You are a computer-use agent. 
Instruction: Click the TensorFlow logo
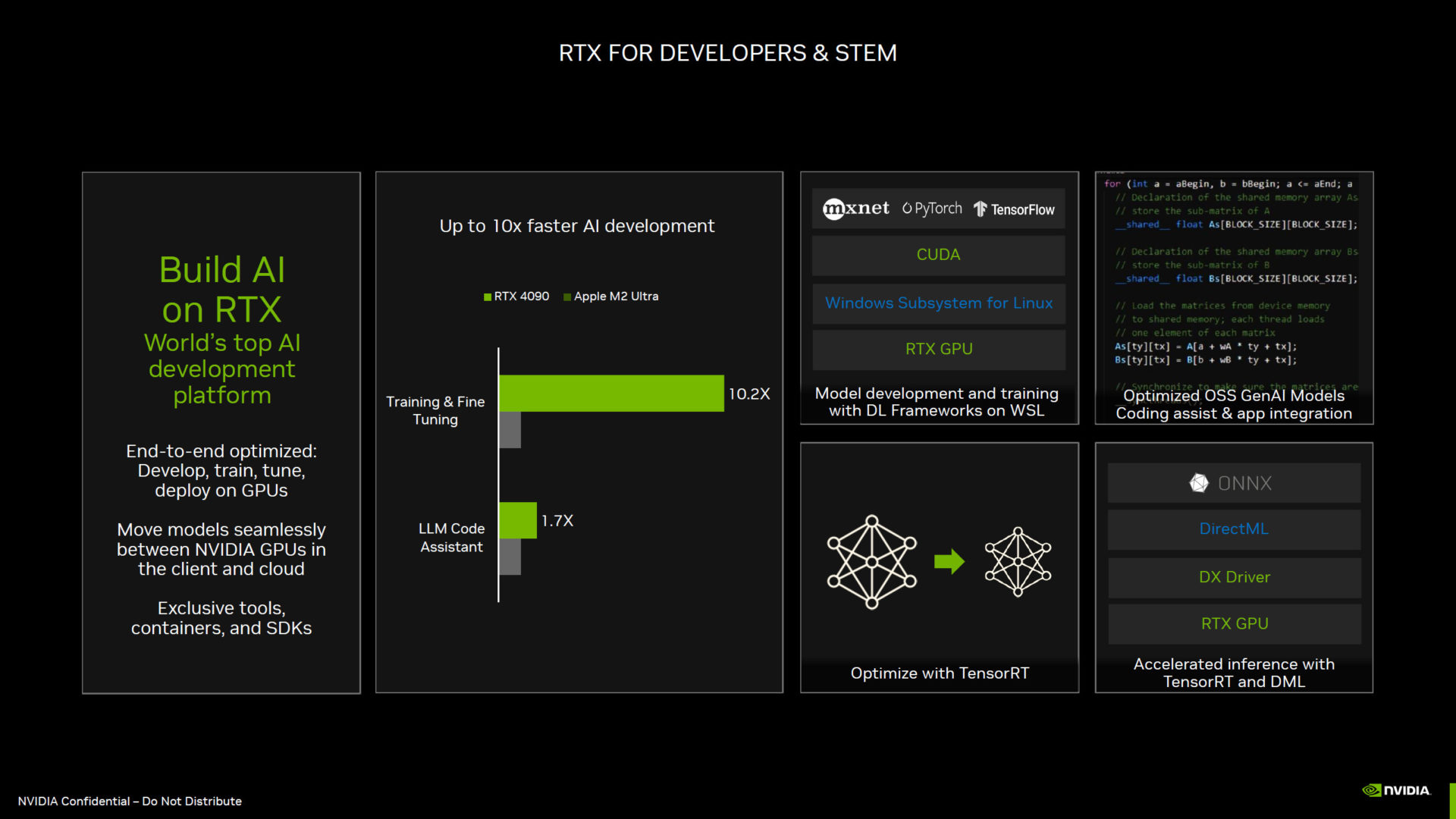tap(1014, 209)
